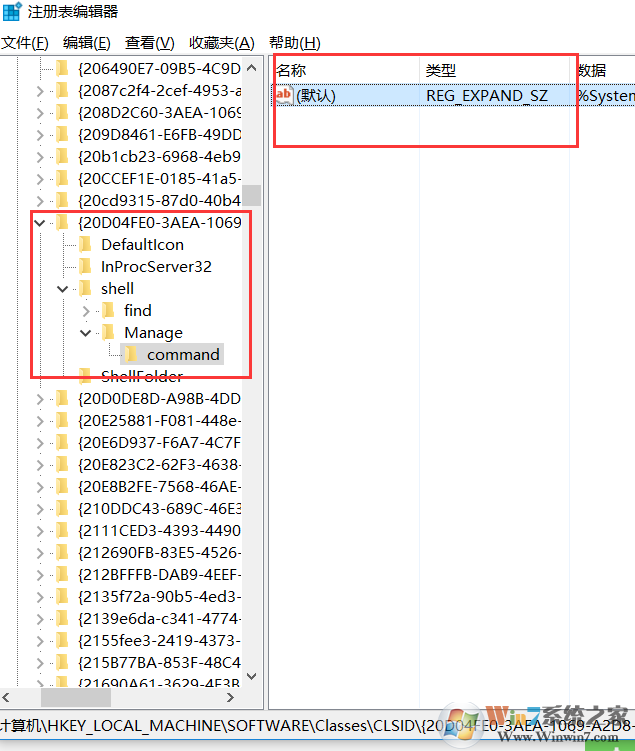Click the folder icon of {212690FB-83E5-4526 key
The height and width of the screenshot is (751, 635).
62,553
